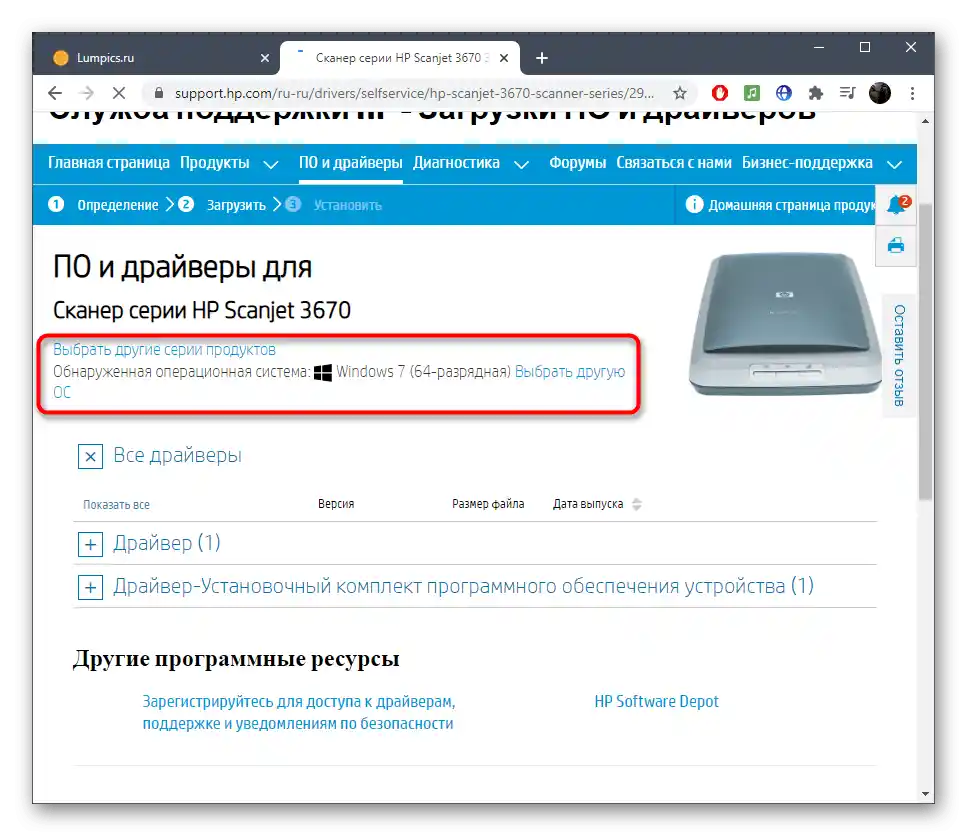Open the media control playlist icon
This screenshot has width=967, height=836.
(x=847, y=93)
